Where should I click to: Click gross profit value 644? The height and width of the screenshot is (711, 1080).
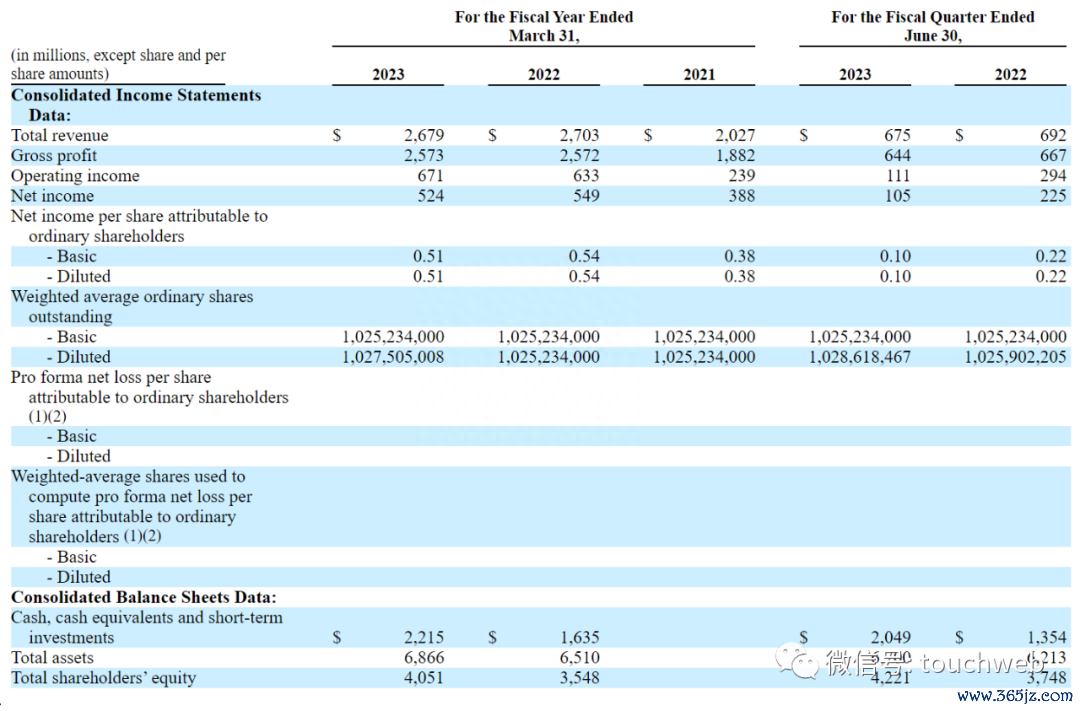[897, 156]
